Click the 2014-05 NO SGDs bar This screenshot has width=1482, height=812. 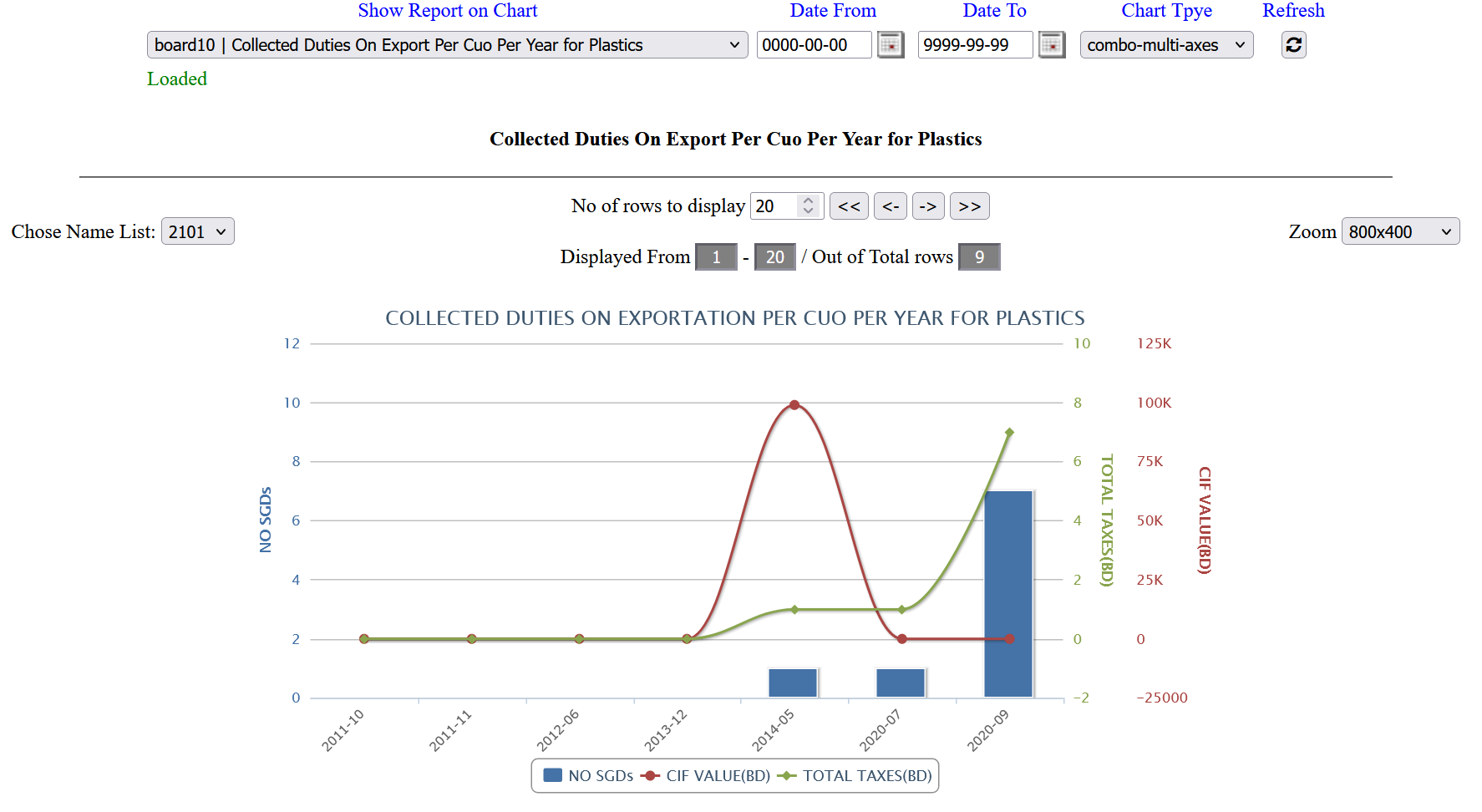coord(793,683)
